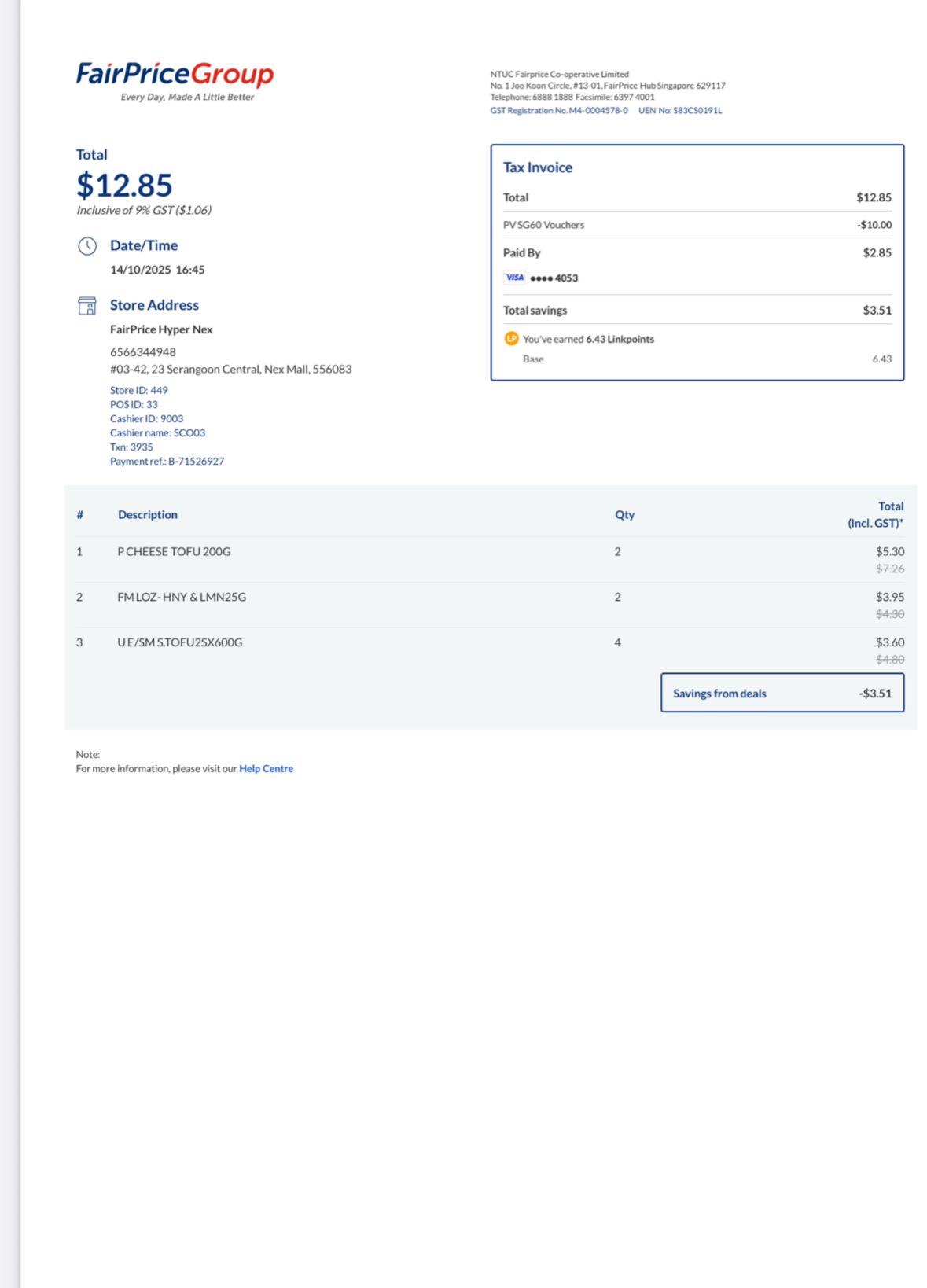Click the UEN No: S83CS0191L text
Image resolution: width=927 pixels, height=1288 pixels.
(x=680, y=111)
